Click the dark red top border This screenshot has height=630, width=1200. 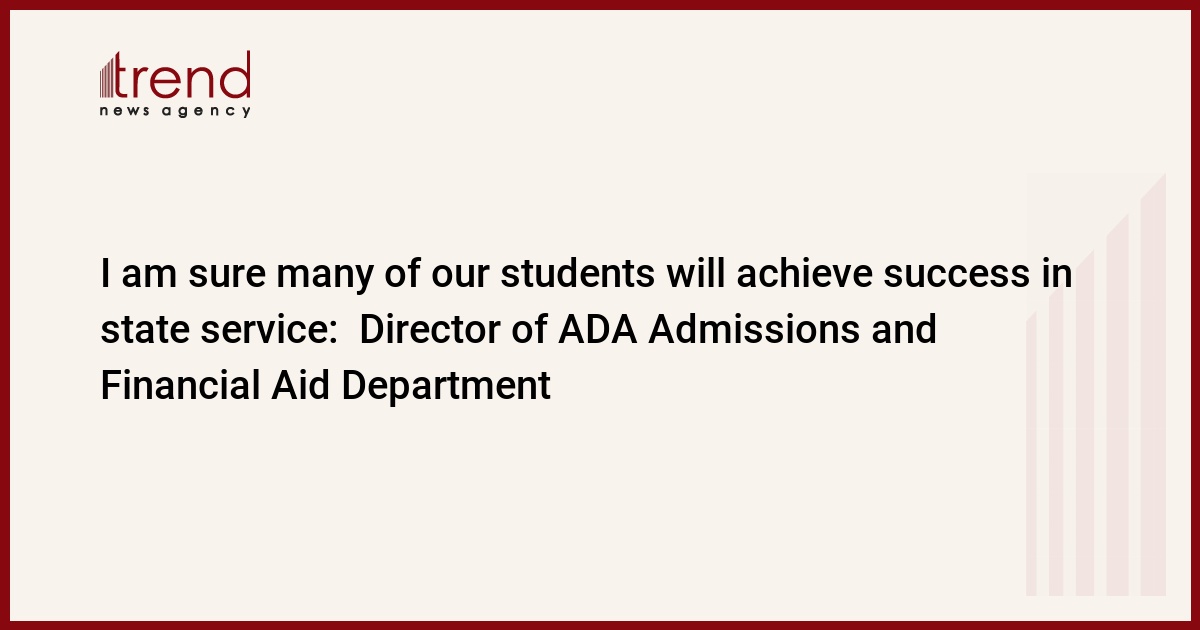(600, 4)
